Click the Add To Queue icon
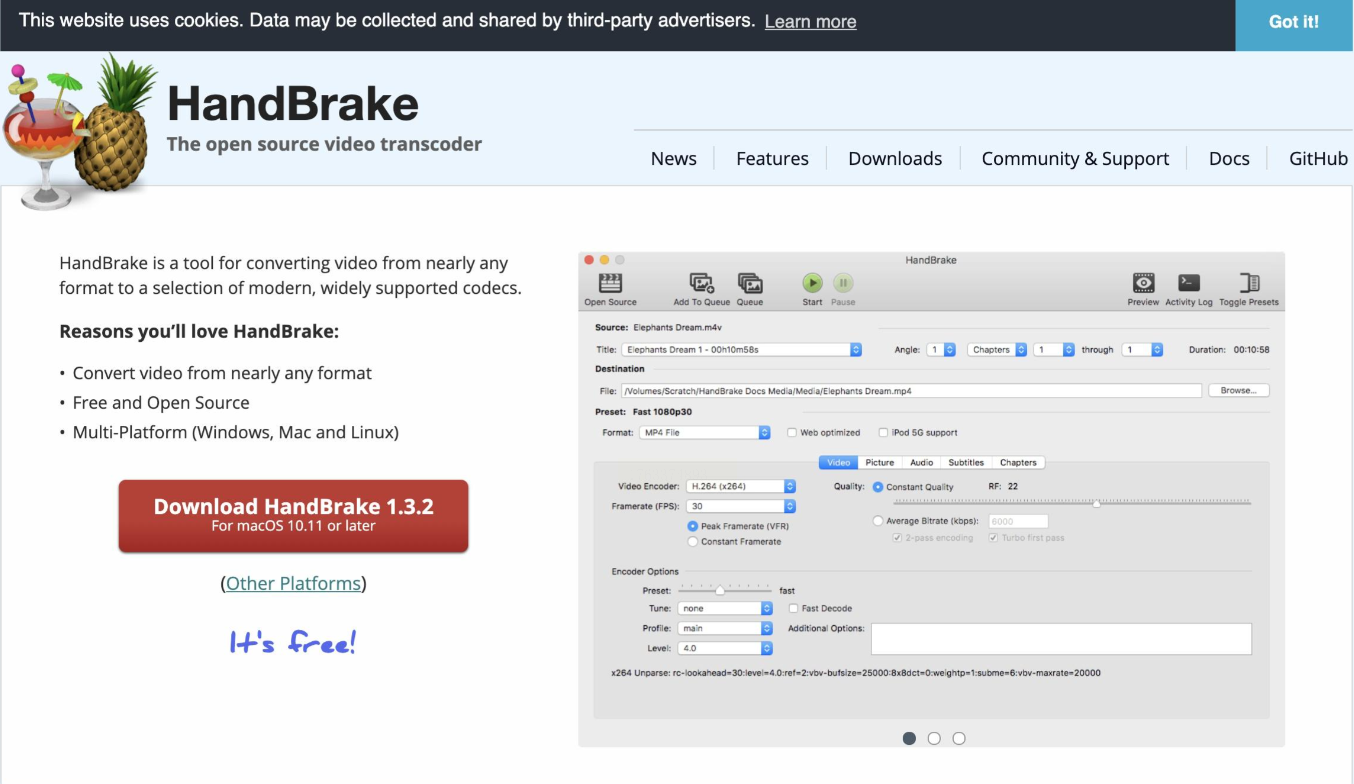This screenshot has width=1354, height=784. [x=702, y=284]
